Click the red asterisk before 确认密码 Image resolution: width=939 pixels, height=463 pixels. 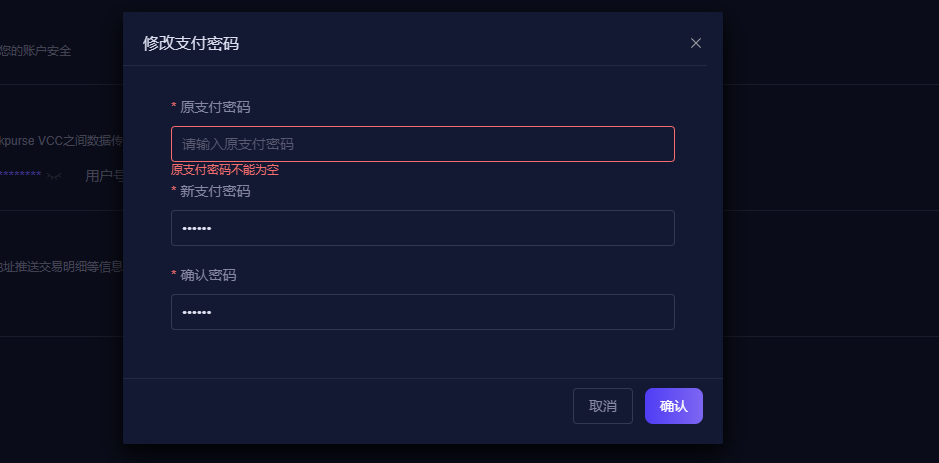(x=174, y=274)
